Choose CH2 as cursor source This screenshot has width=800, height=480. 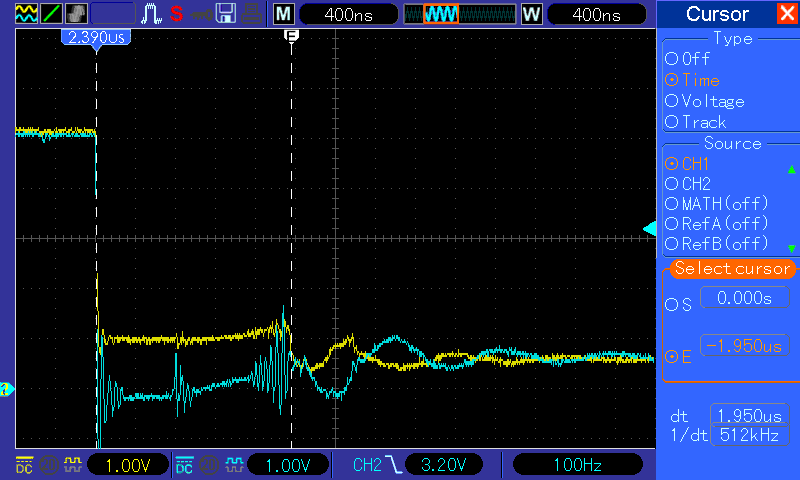pyautogui.click(x=688, y=184)
